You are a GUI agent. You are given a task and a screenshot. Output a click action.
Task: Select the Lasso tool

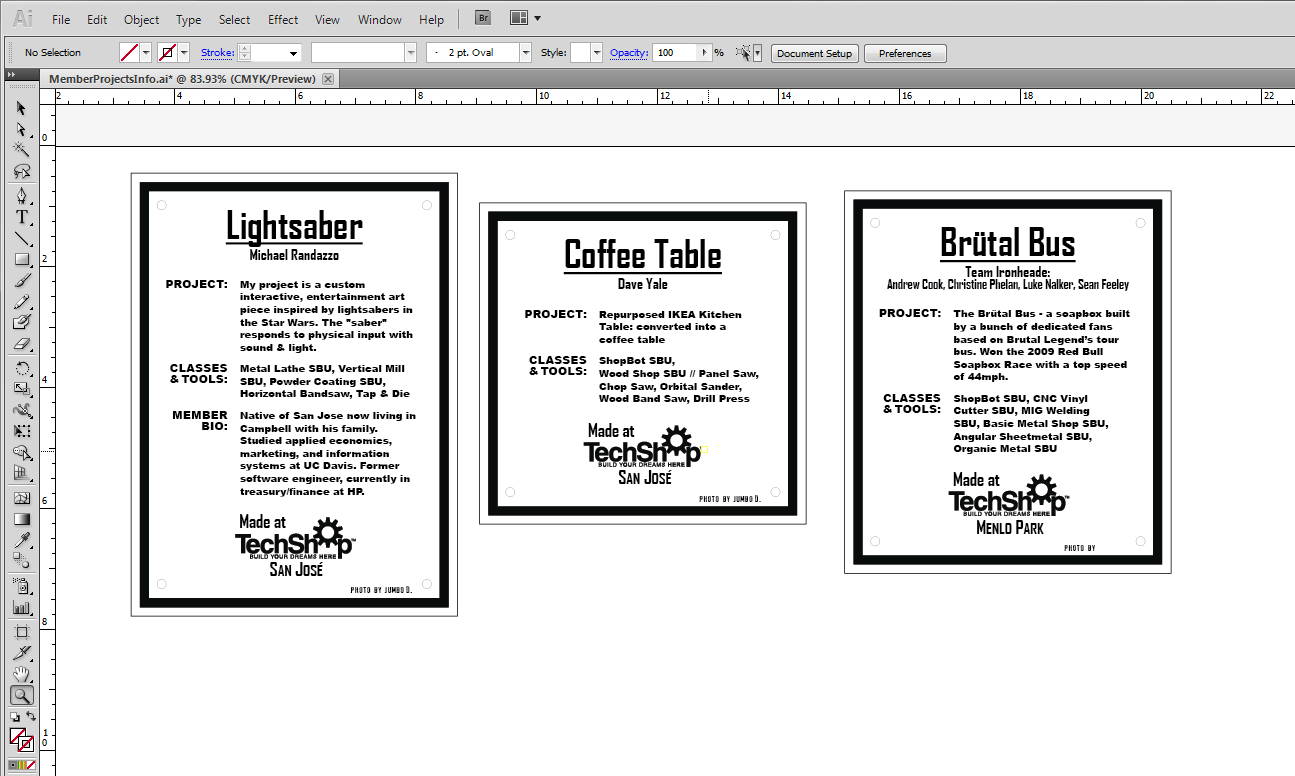point(21,171)
